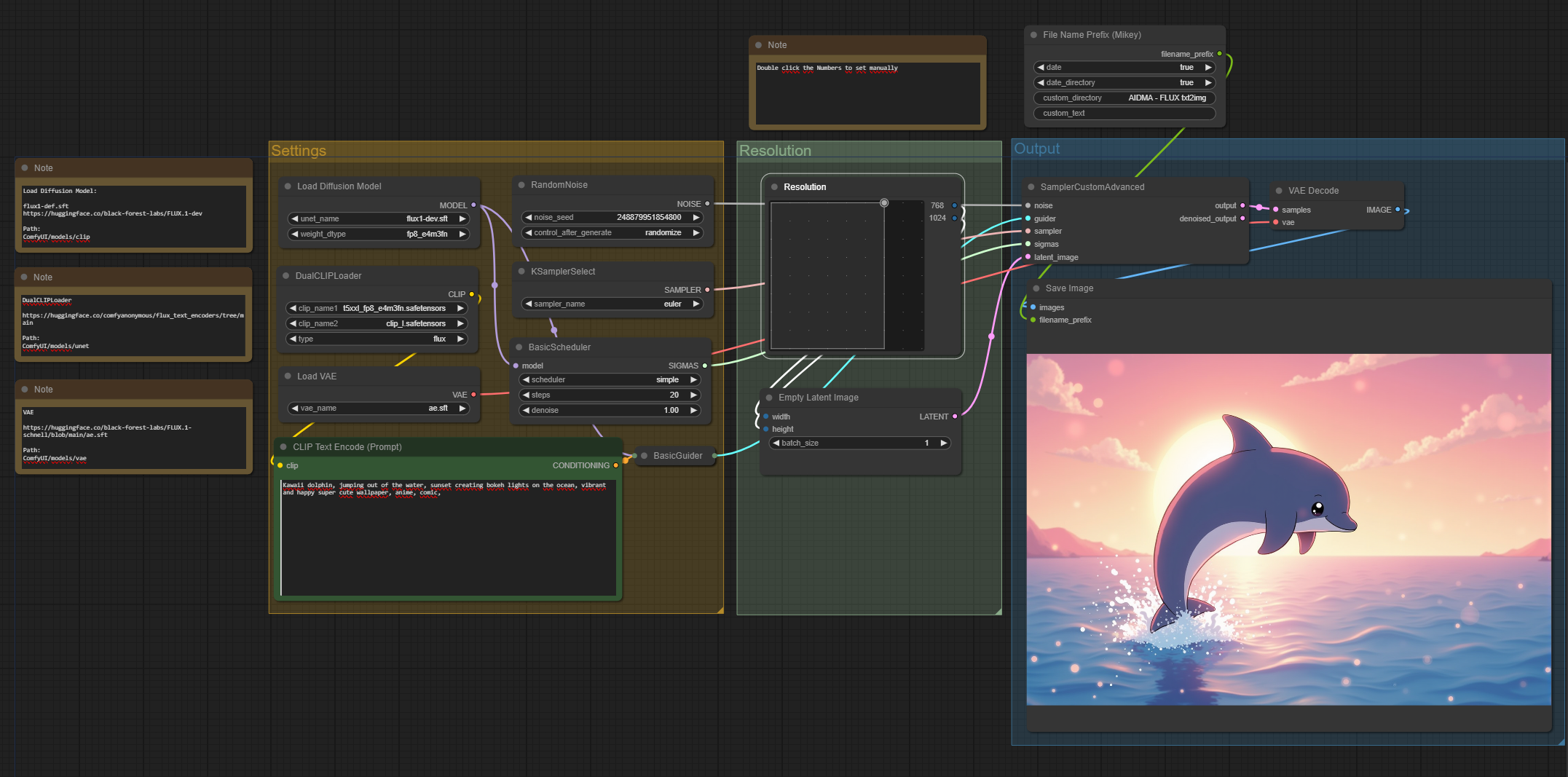Click the RandomNoise node collapse dot
The width and height of the screenshot is (1568, 777).
coord(521,185)
